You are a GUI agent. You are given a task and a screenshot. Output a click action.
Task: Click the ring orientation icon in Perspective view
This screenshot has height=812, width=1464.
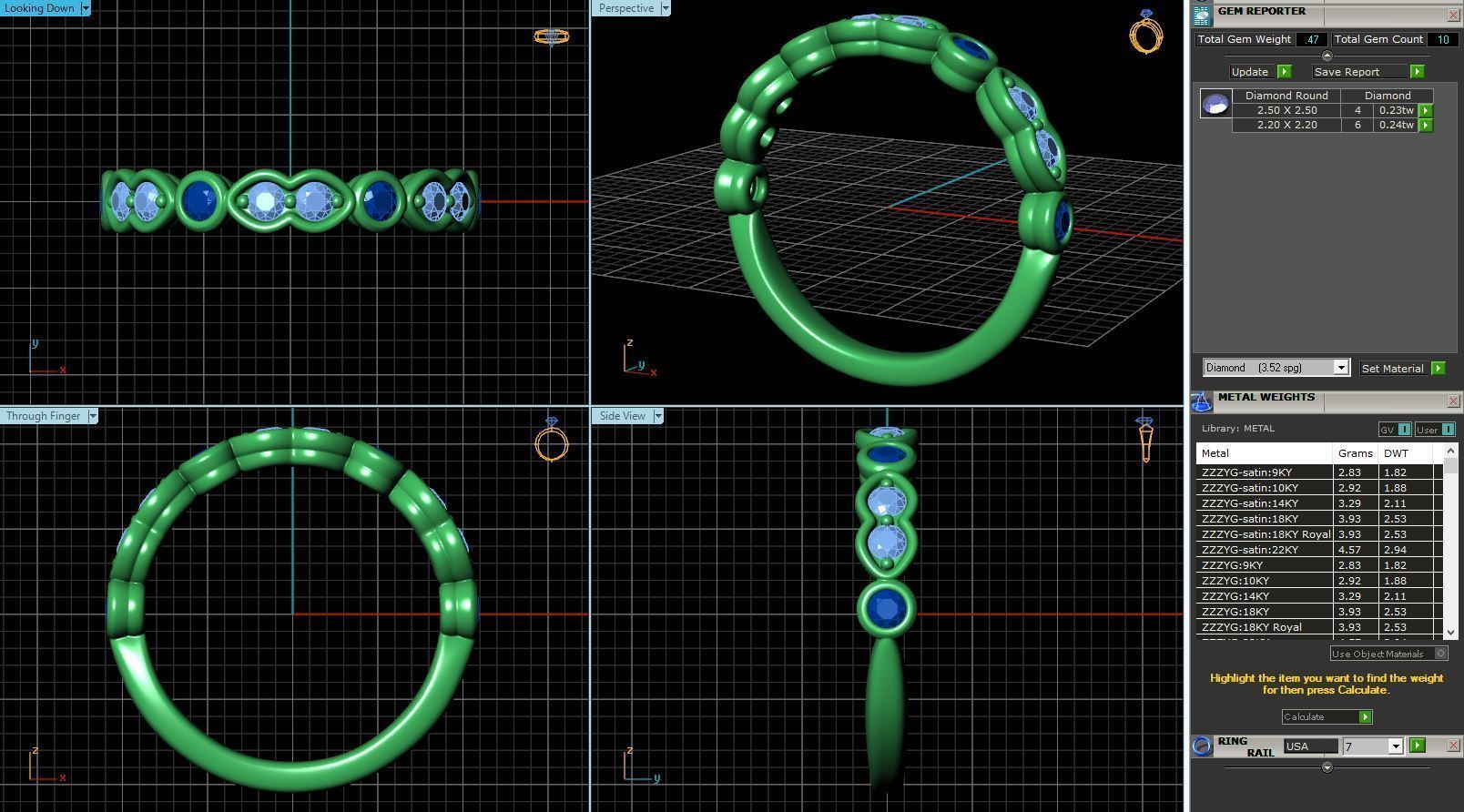pyautogui.click(x=1145, y=32)
